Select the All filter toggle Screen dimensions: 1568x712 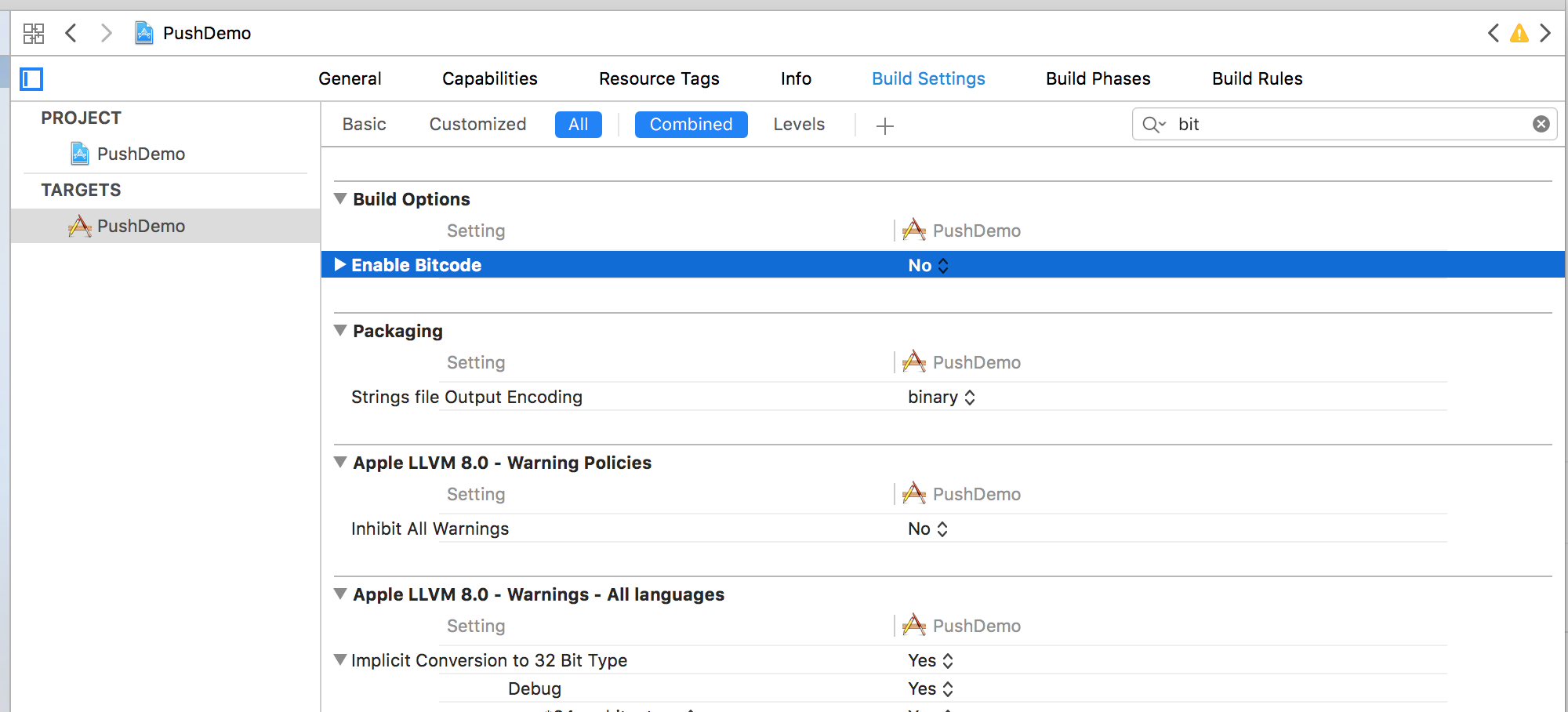point(578,125)
